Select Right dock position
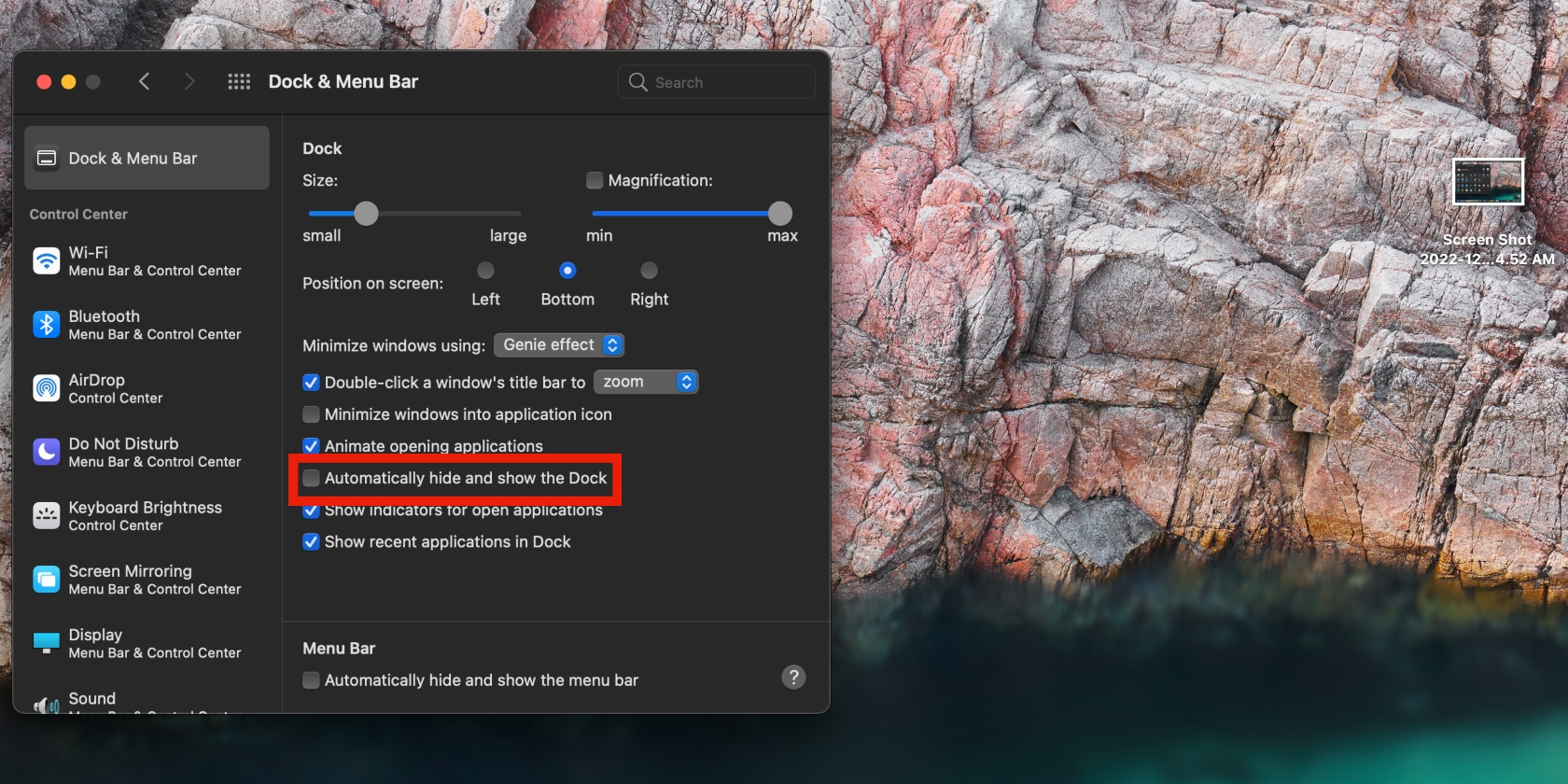 click(650, 271)
